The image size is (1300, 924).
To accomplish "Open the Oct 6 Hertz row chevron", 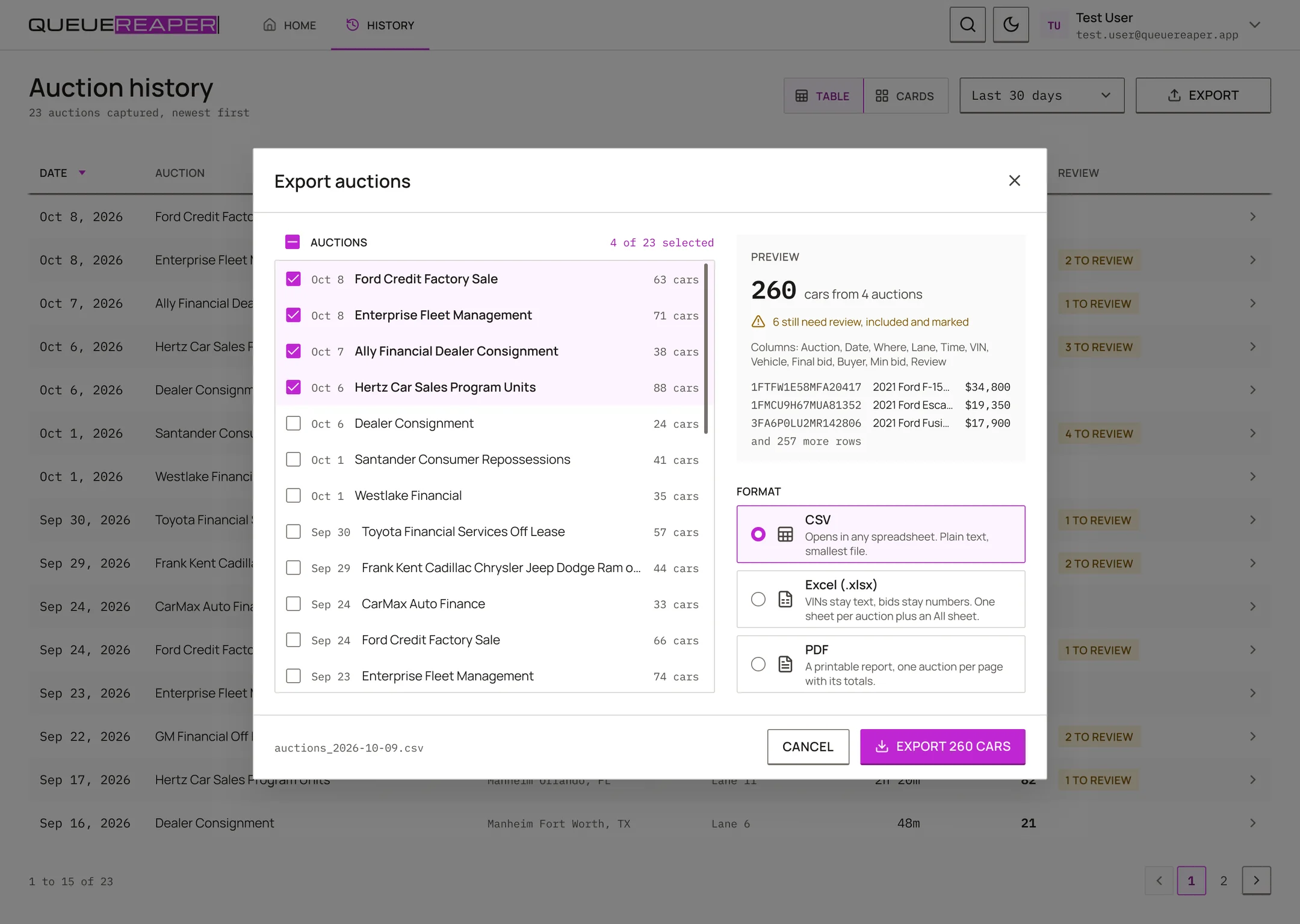I will [1253, 346].
